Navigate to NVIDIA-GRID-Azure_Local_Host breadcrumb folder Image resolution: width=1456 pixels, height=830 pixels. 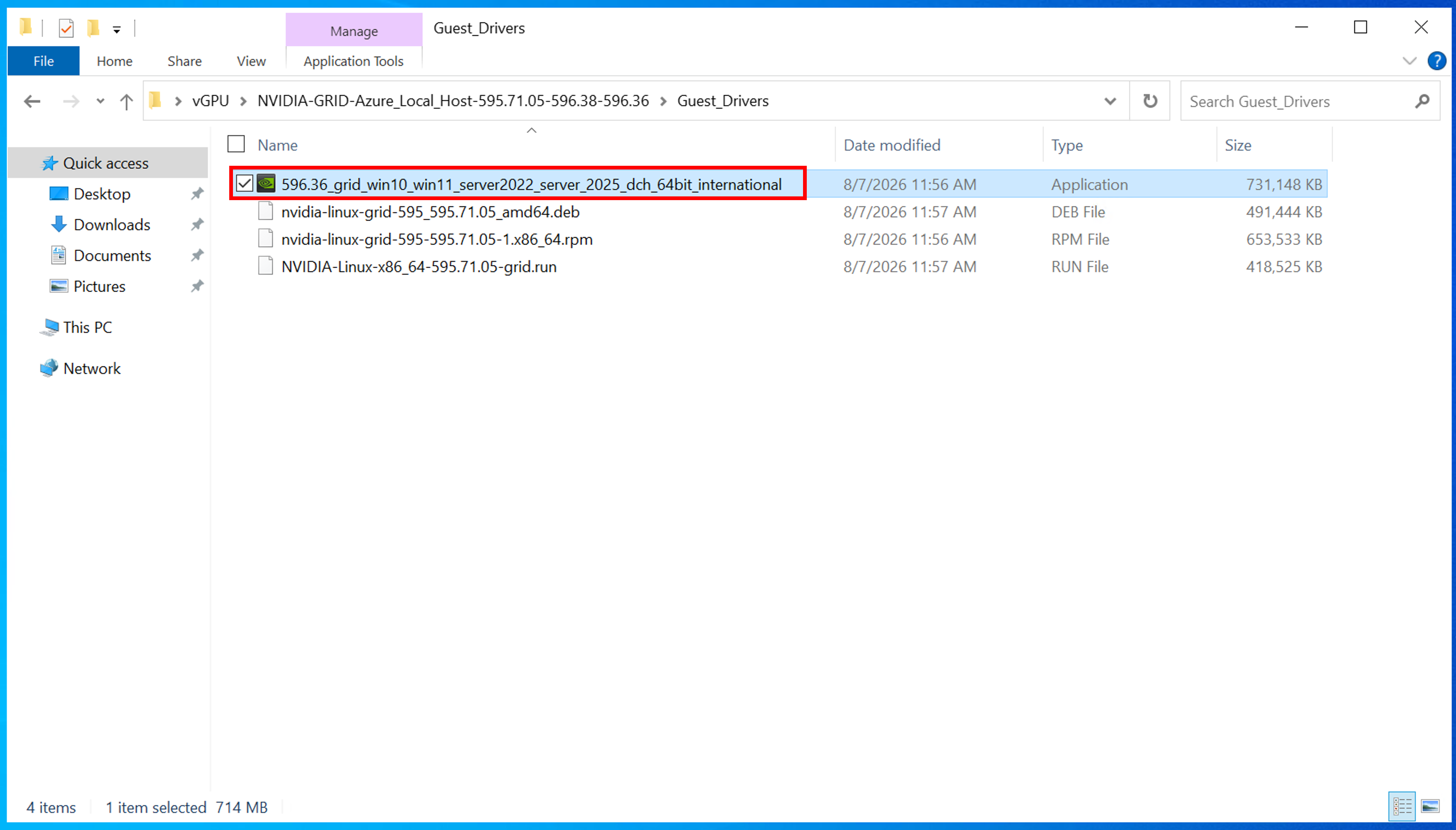[453, 101]
